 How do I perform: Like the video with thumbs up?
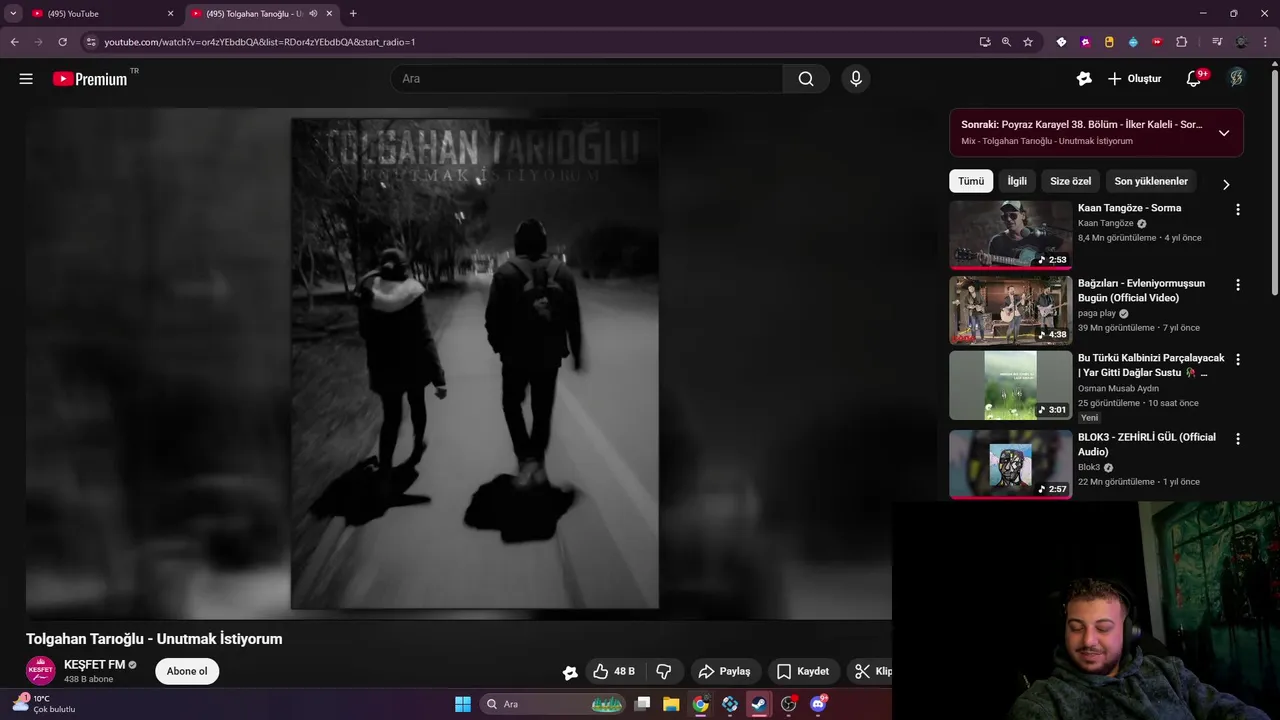(614, 671)
